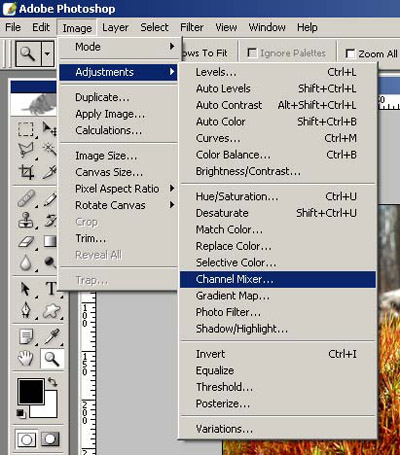Screen dimensions: 400x455
Task: Choose Channel Mixer from Adjustments
Action: pyautogui.click(x=277, y=279)
